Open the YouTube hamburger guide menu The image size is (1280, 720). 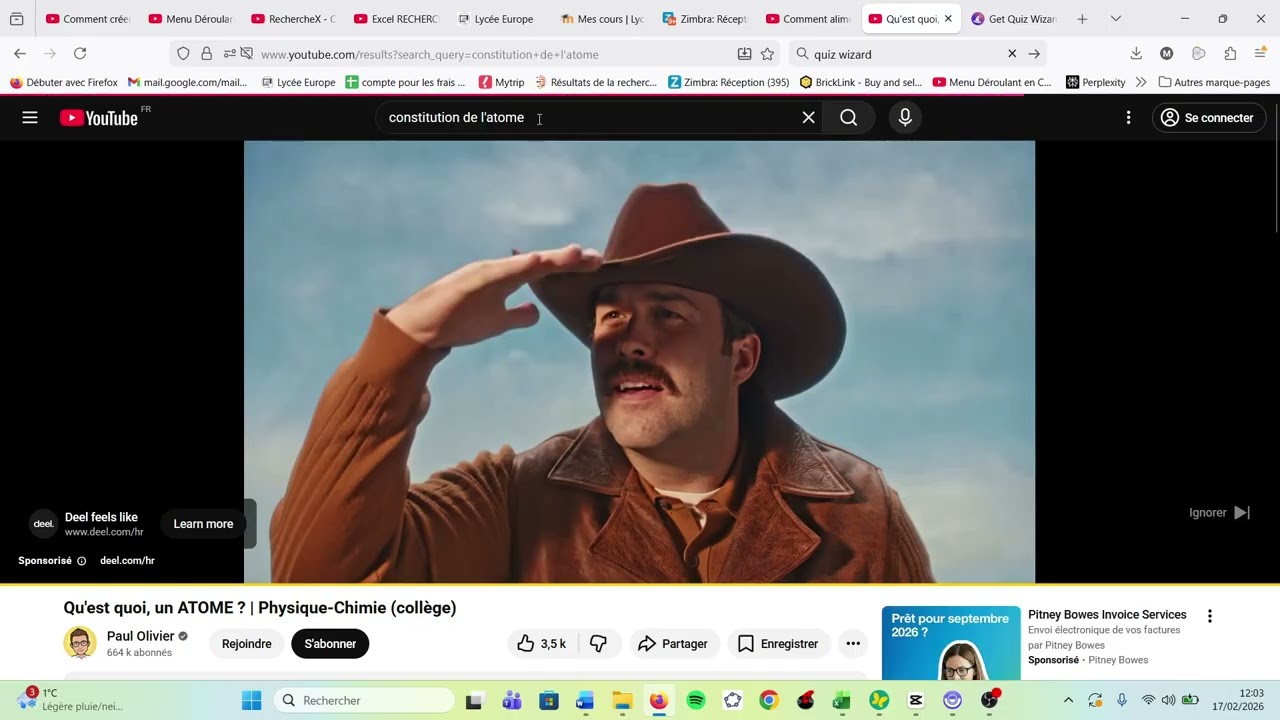coord(30,118)
